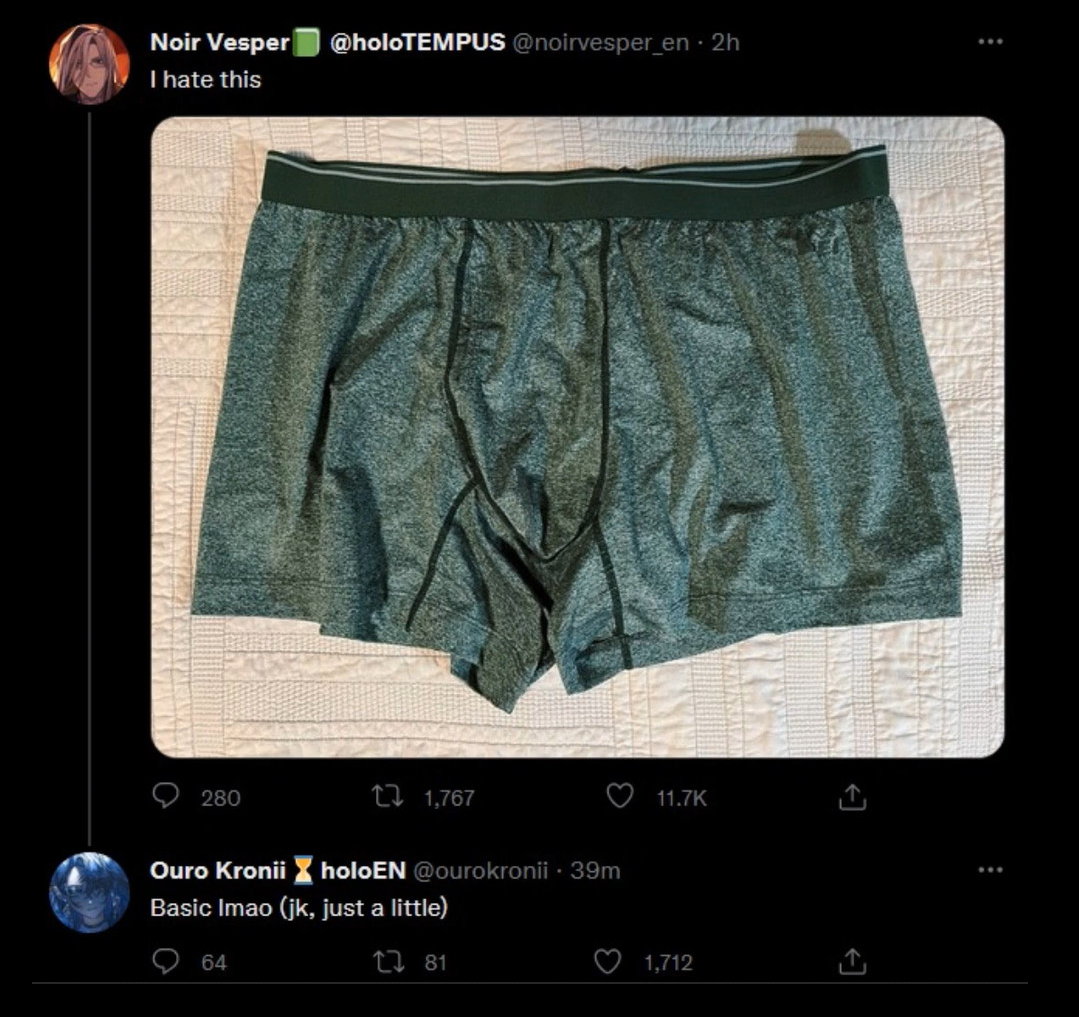Viewport: 1079px width, 1017px height.
Task: Open the 2h timestamp of tweet
Action: point(725,43)
